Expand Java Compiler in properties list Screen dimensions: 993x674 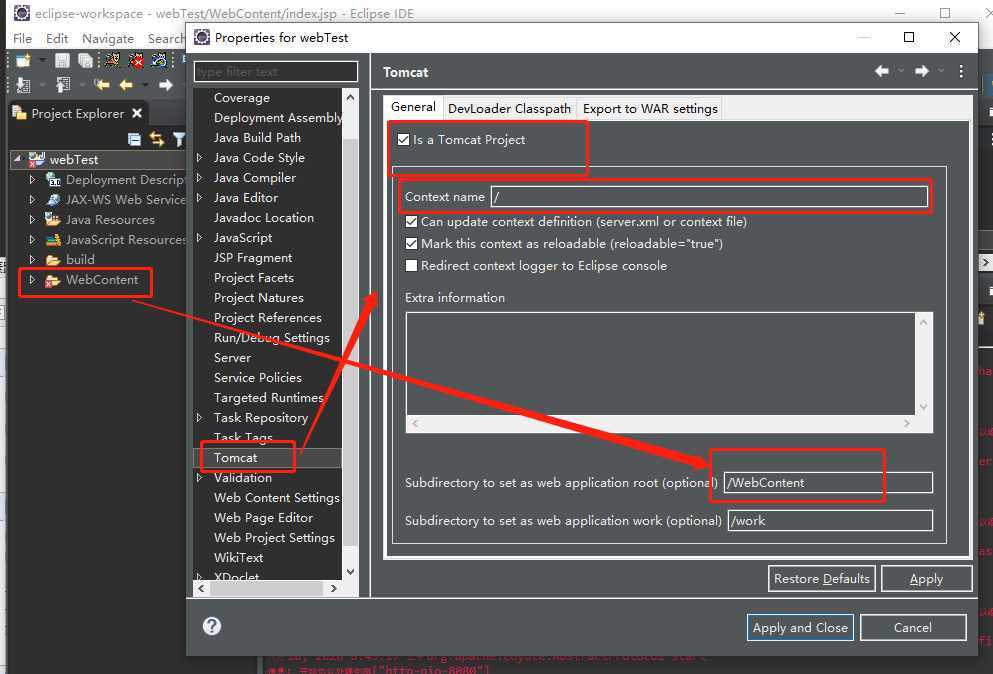(199, 177)
